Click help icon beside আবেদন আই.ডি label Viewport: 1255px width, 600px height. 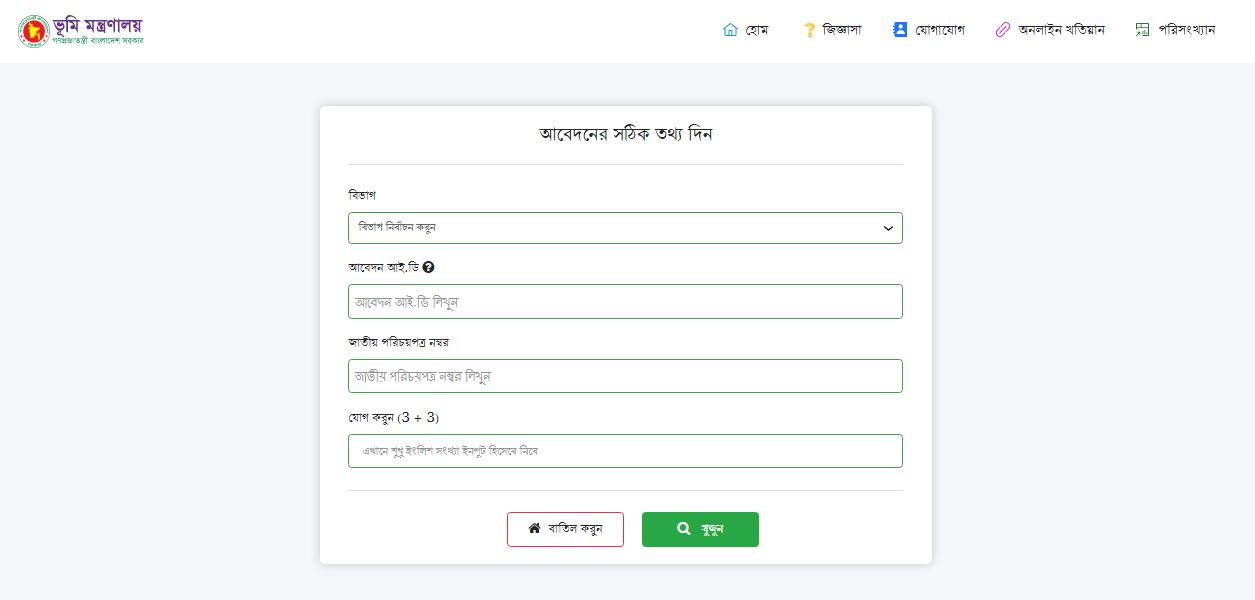(428, 267)
